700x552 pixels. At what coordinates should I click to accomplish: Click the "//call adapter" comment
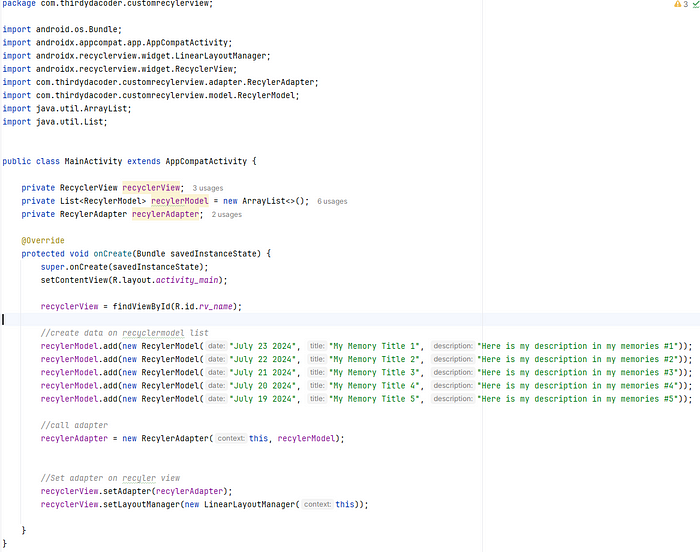coord(74,425)
